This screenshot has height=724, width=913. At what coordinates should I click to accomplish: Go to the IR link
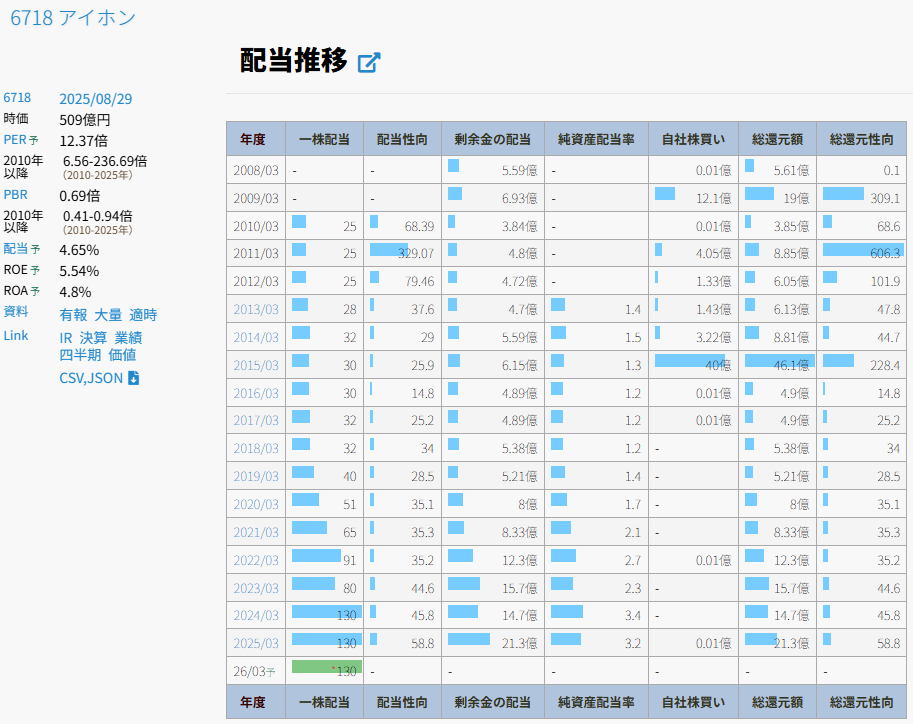66,338
